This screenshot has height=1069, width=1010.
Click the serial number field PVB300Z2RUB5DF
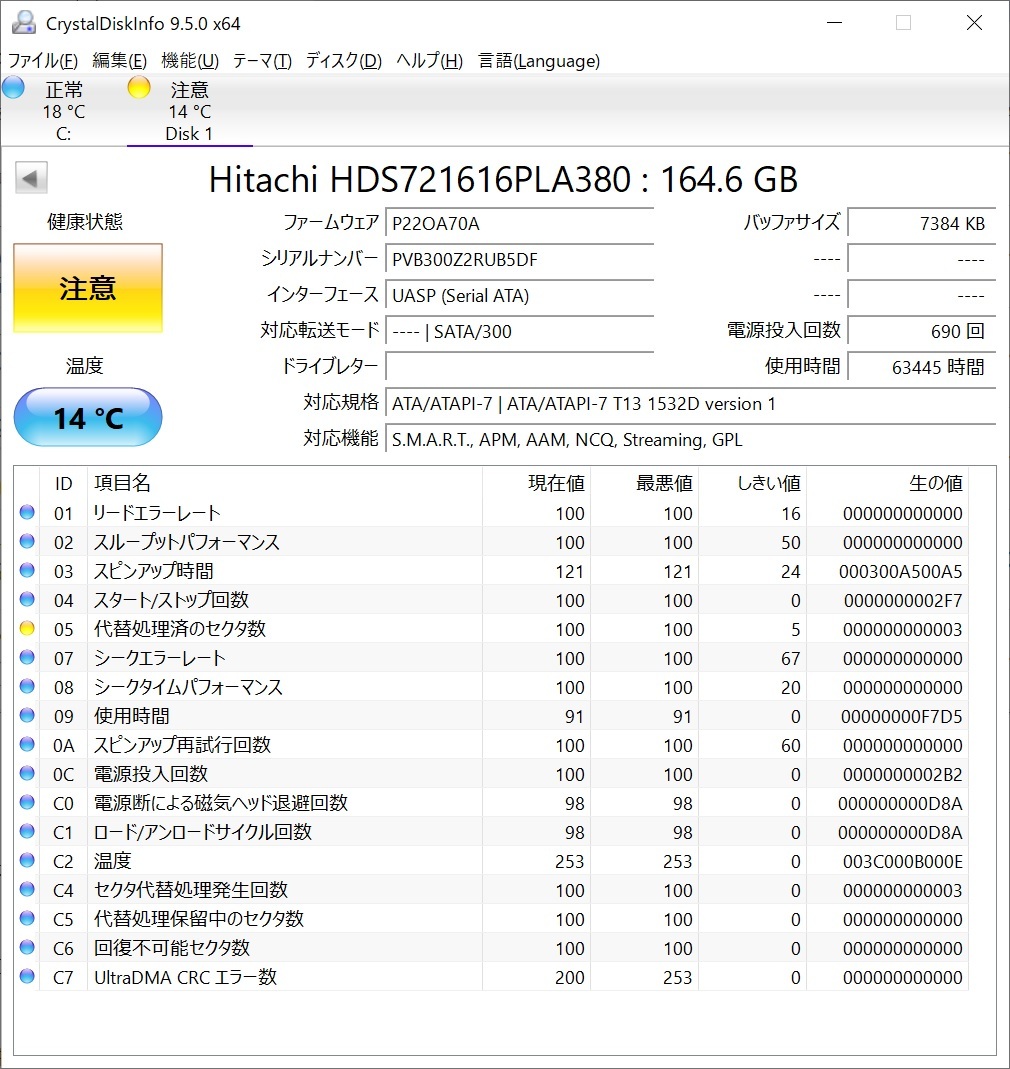[520, 260]
